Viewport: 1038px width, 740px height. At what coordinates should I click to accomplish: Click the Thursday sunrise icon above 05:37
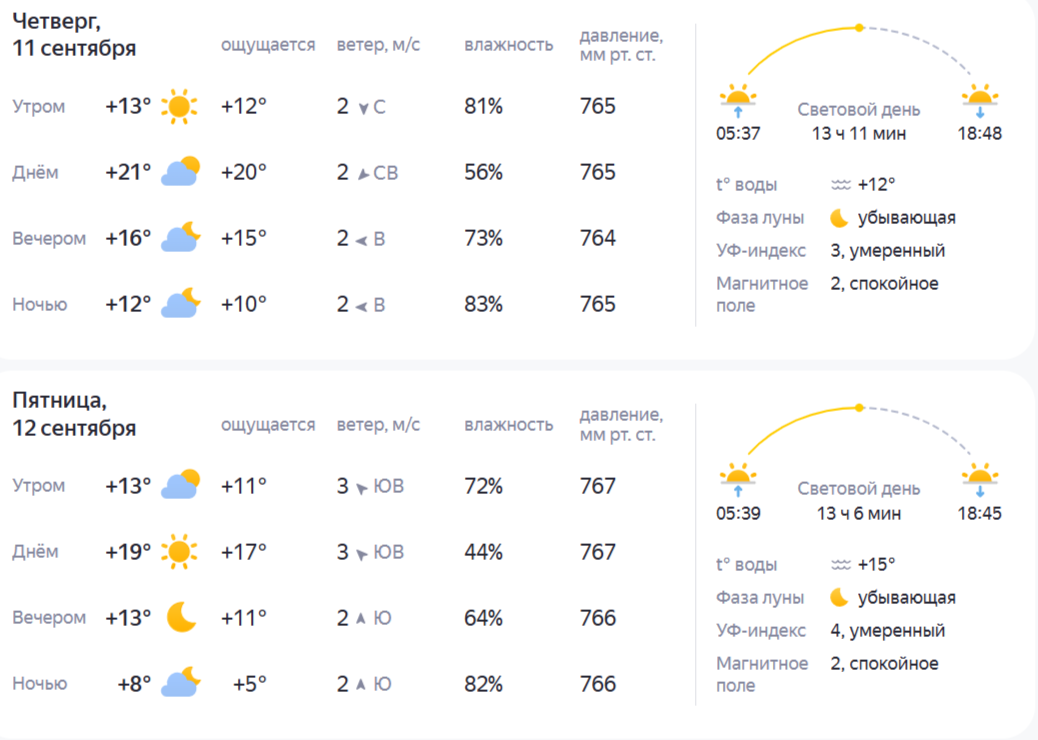pos(738,100)
